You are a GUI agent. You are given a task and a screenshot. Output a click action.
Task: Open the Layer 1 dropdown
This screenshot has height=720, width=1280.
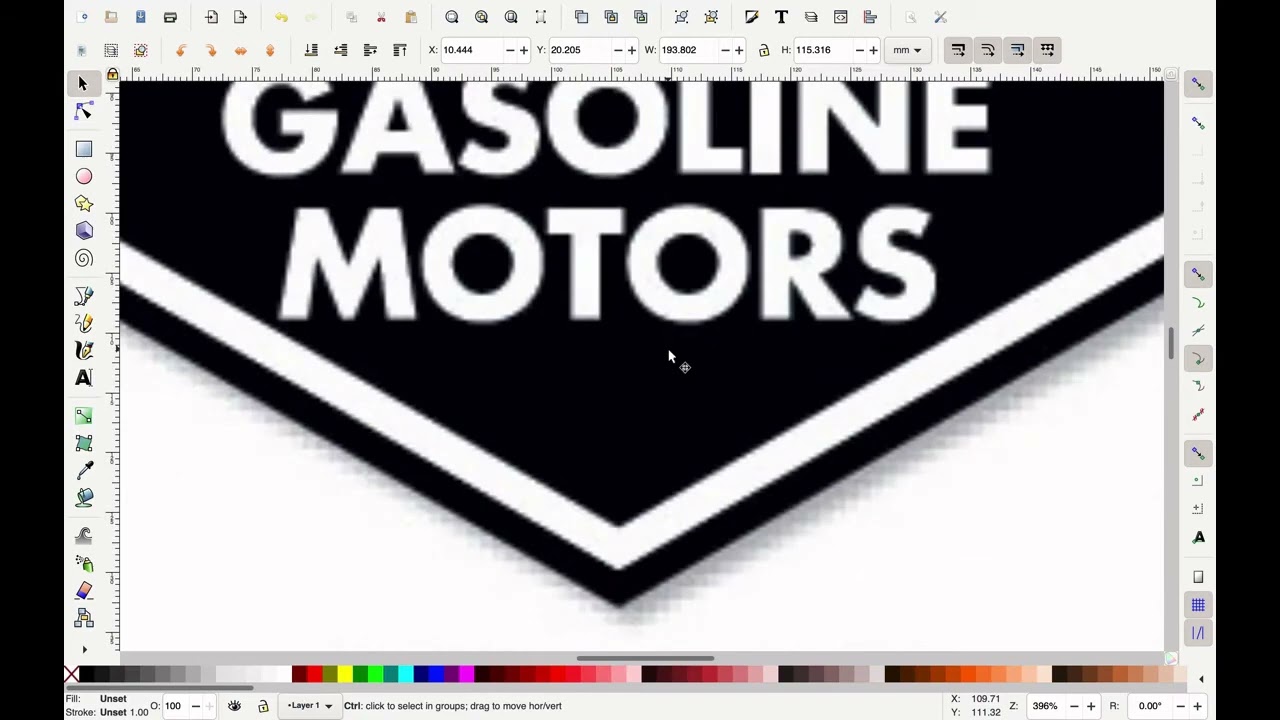click(x=310, y=706)
